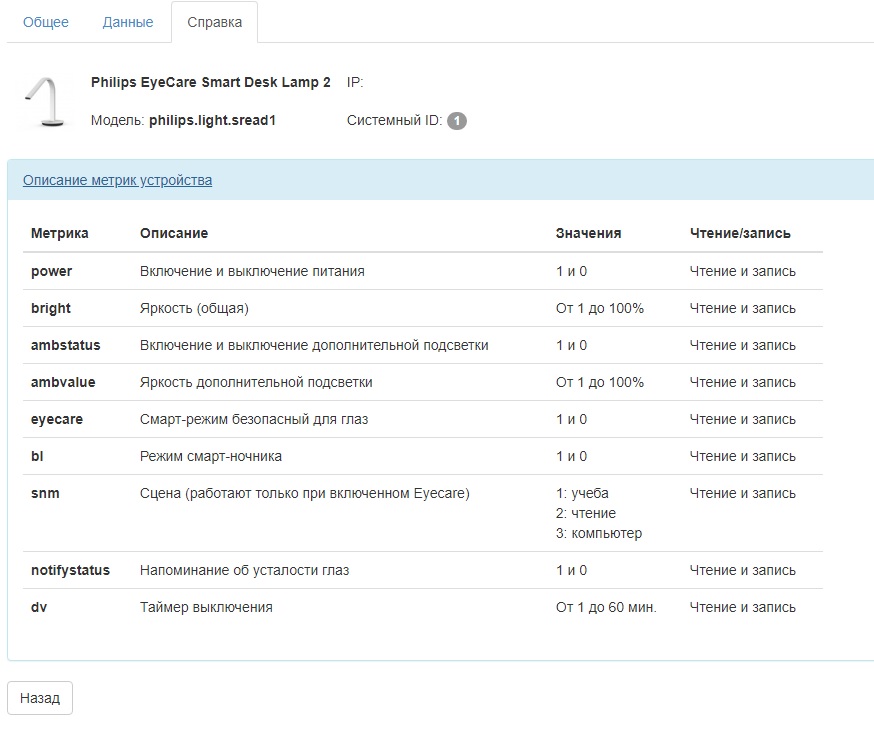
Task: Select the bright metric name
Action: pyautogui.click(x=51, y=308)
